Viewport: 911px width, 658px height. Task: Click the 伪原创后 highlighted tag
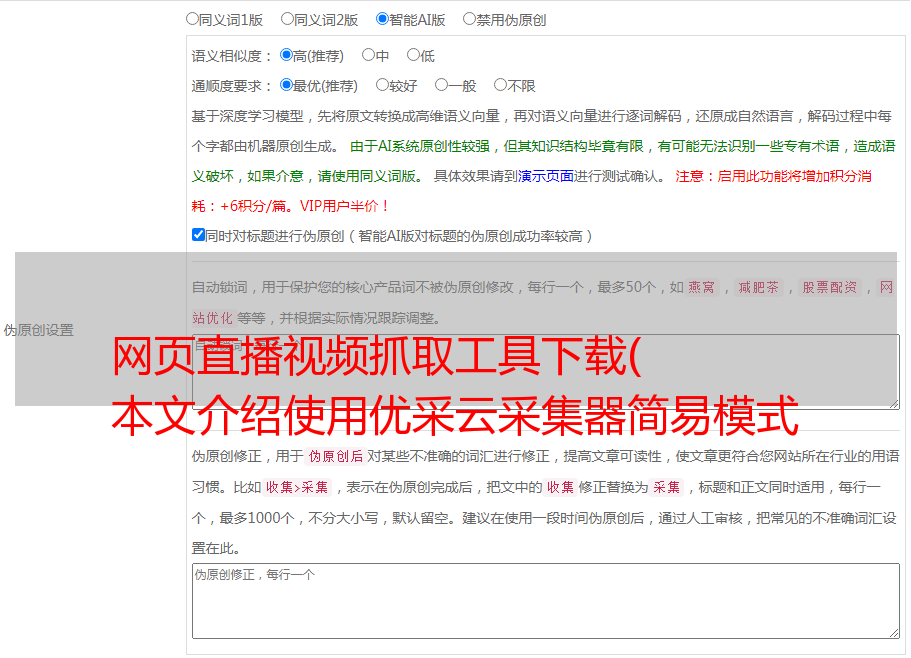pyautogui.click(x=336, y=456)
